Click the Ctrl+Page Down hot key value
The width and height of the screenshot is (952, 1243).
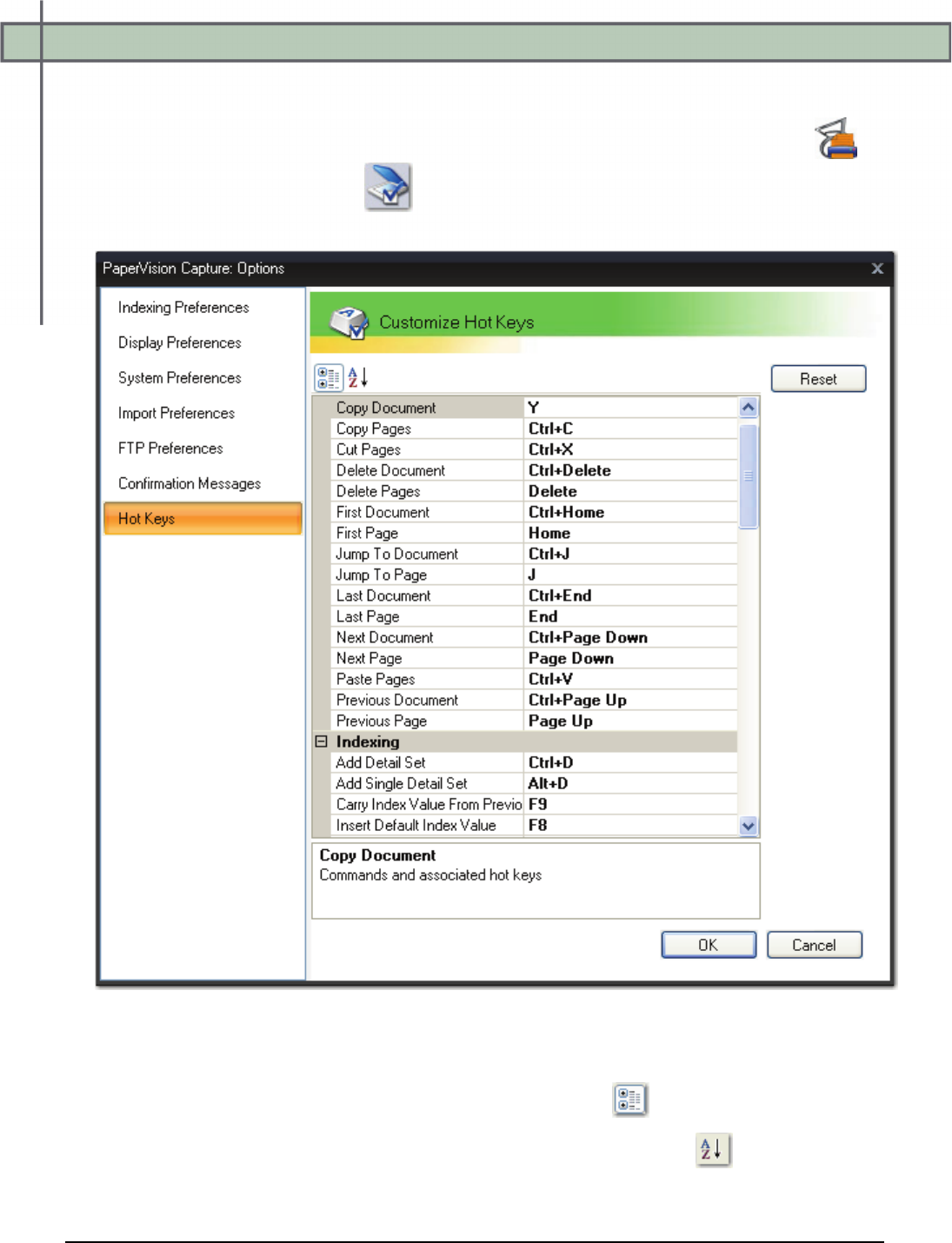(631, 637)
